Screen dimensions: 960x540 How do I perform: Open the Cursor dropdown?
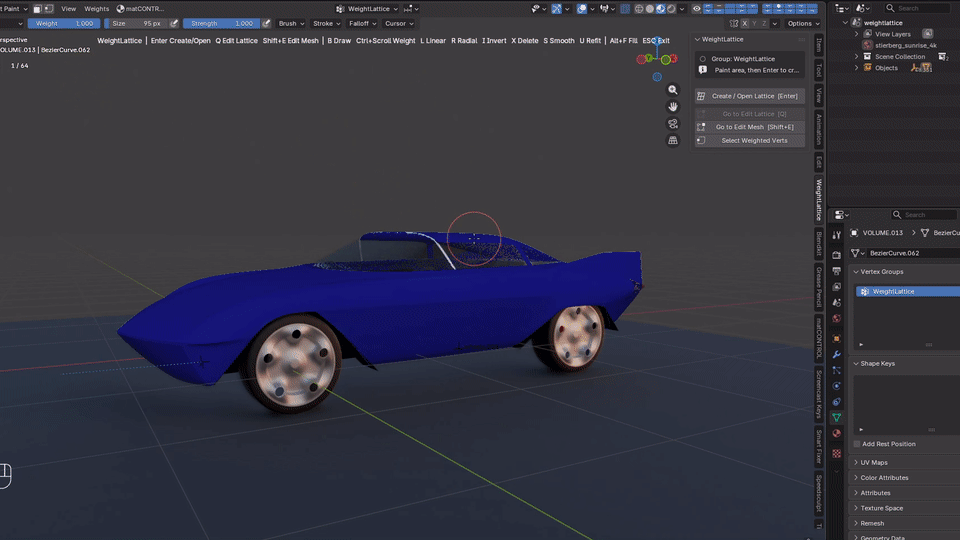point(399,23)
